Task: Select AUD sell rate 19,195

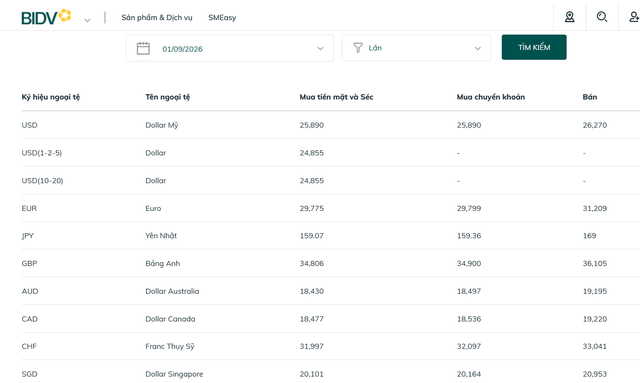Action: coord(595,291)
